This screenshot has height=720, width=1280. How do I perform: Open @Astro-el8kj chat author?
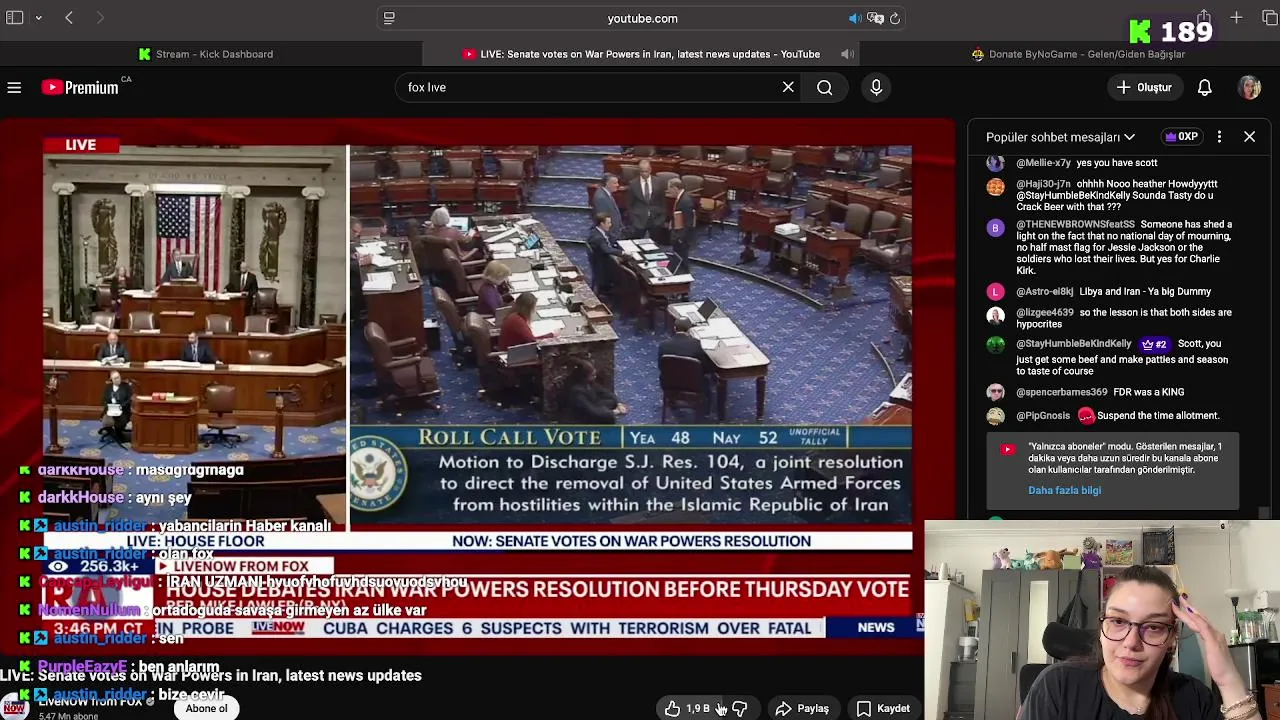pos(1044,292)
